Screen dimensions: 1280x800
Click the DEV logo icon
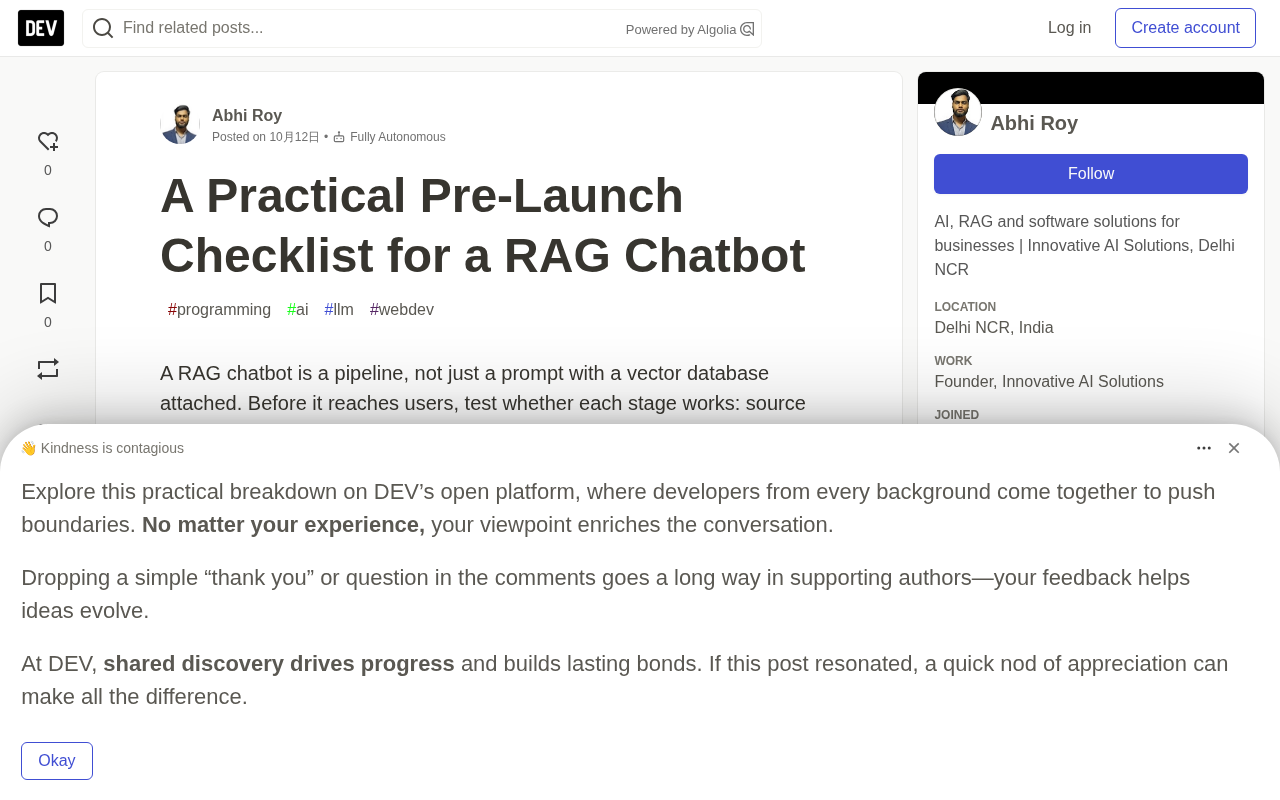pos(41,28)
